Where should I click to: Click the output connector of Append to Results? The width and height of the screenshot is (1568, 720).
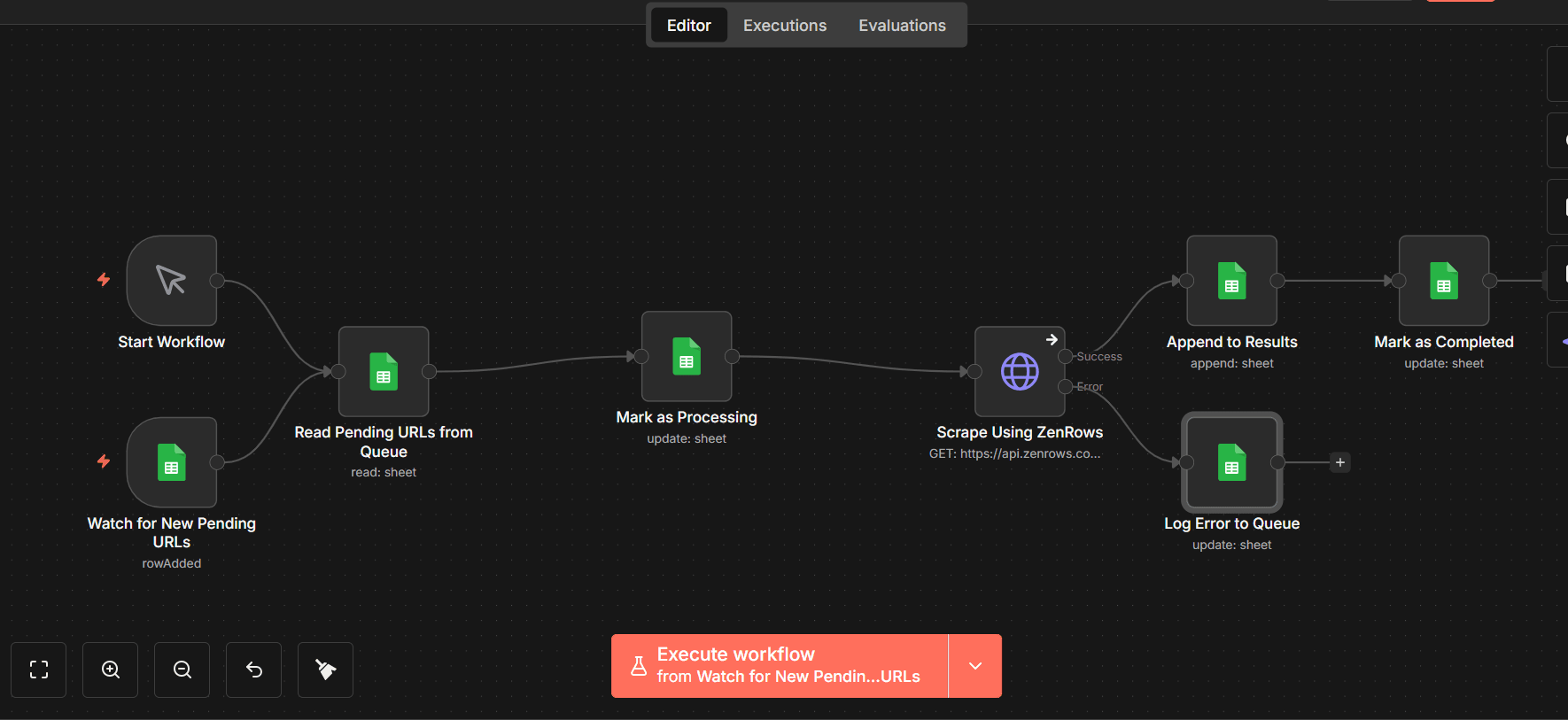click(x=1277, y=281)
